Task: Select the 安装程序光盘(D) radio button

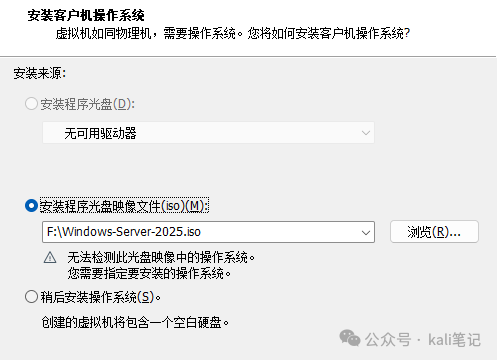Action: coord(31,104)
